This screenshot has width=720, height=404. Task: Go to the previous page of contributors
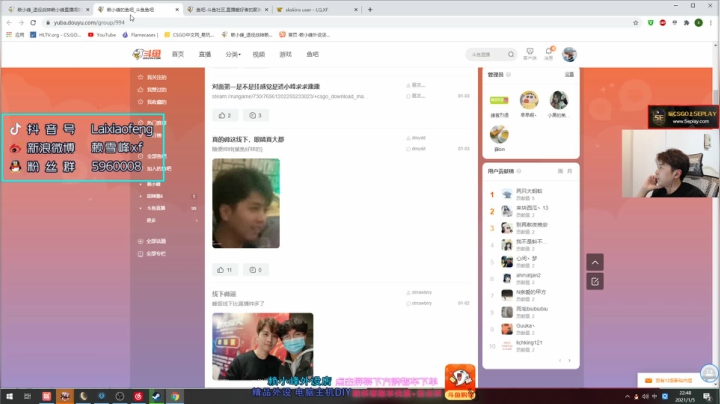(x=560, y=360)
